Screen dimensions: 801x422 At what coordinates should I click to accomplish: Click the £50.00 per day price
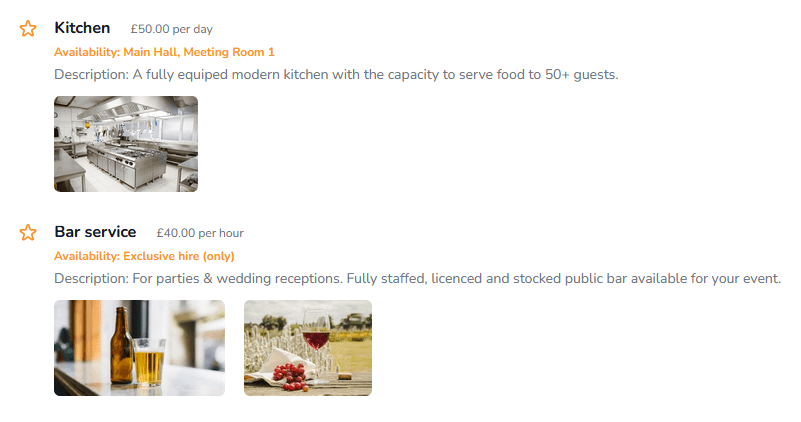click(x=171, y=29)
